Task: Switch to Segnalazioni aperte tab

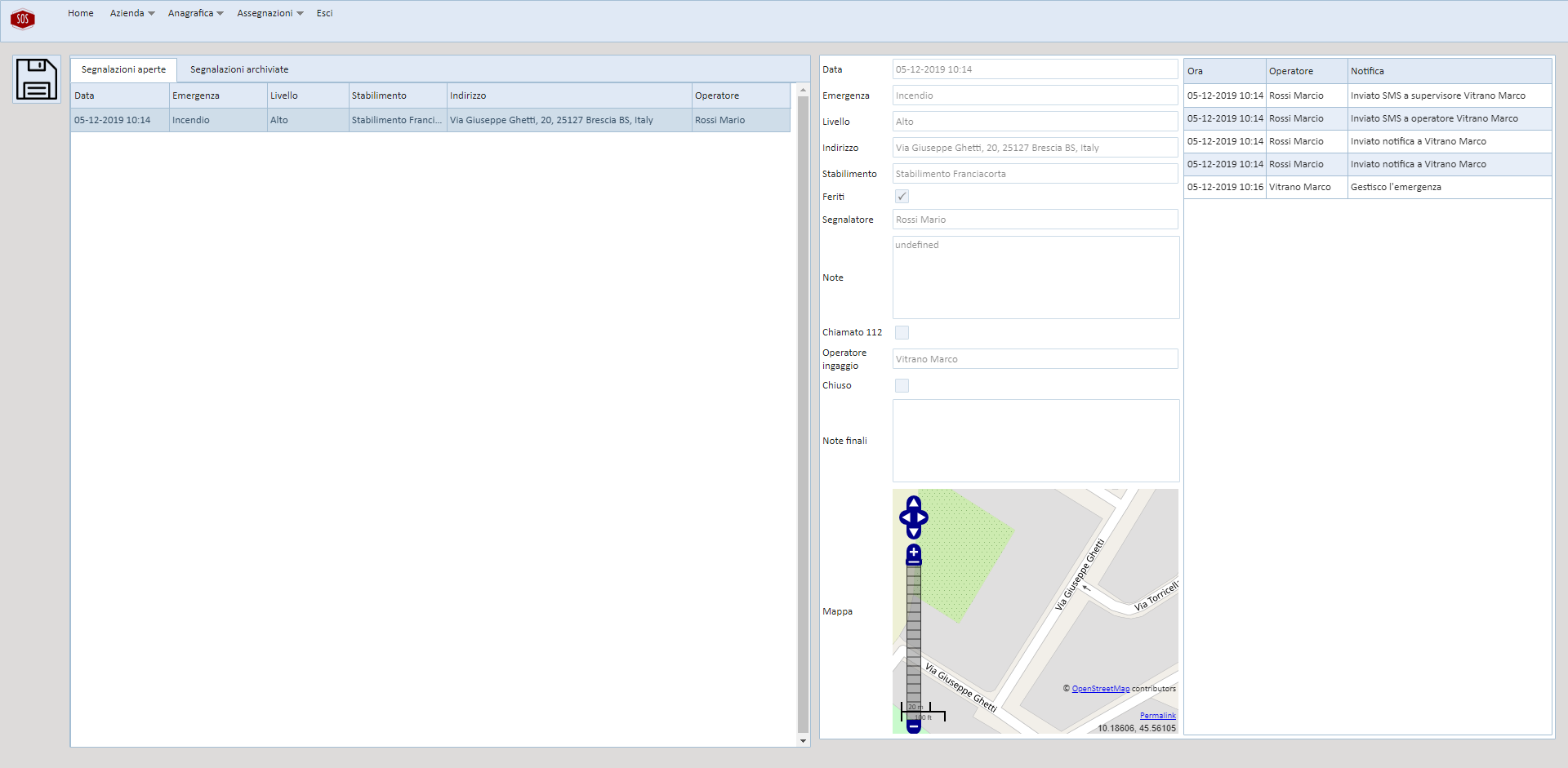Action: coord(123,69)
